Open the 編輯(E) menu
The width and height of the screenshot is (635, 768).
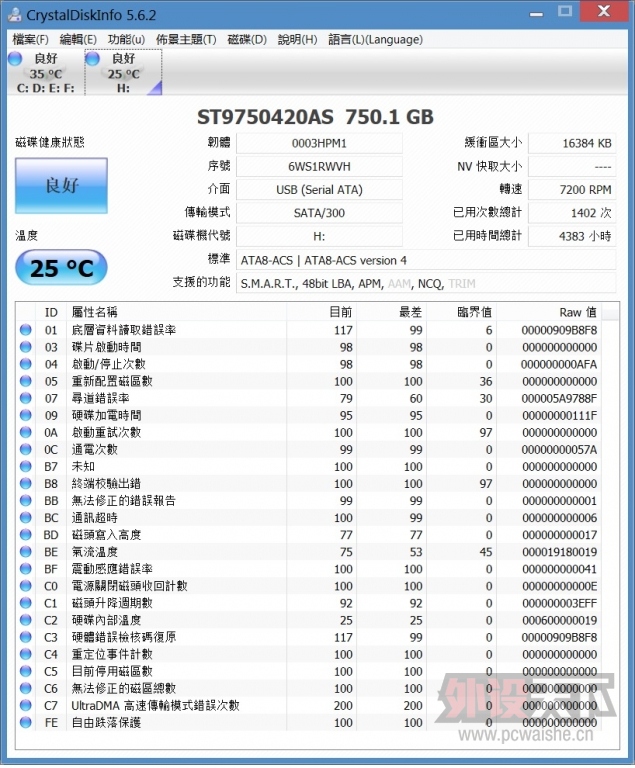(78, 40)
